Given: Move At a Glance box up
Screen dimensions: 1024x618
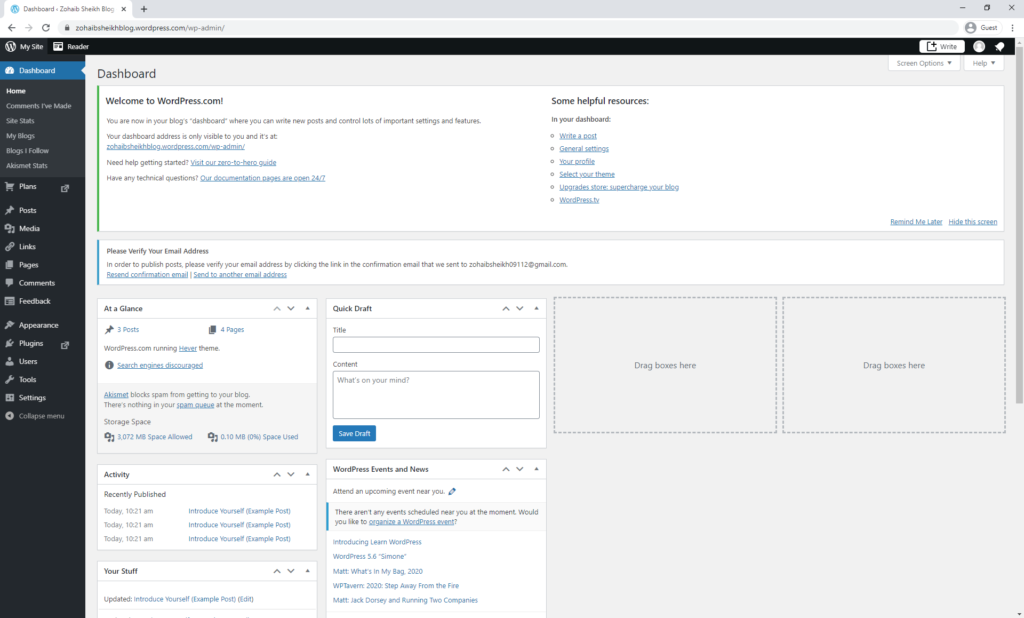Looking at the screenshot, I should point(277,308).
